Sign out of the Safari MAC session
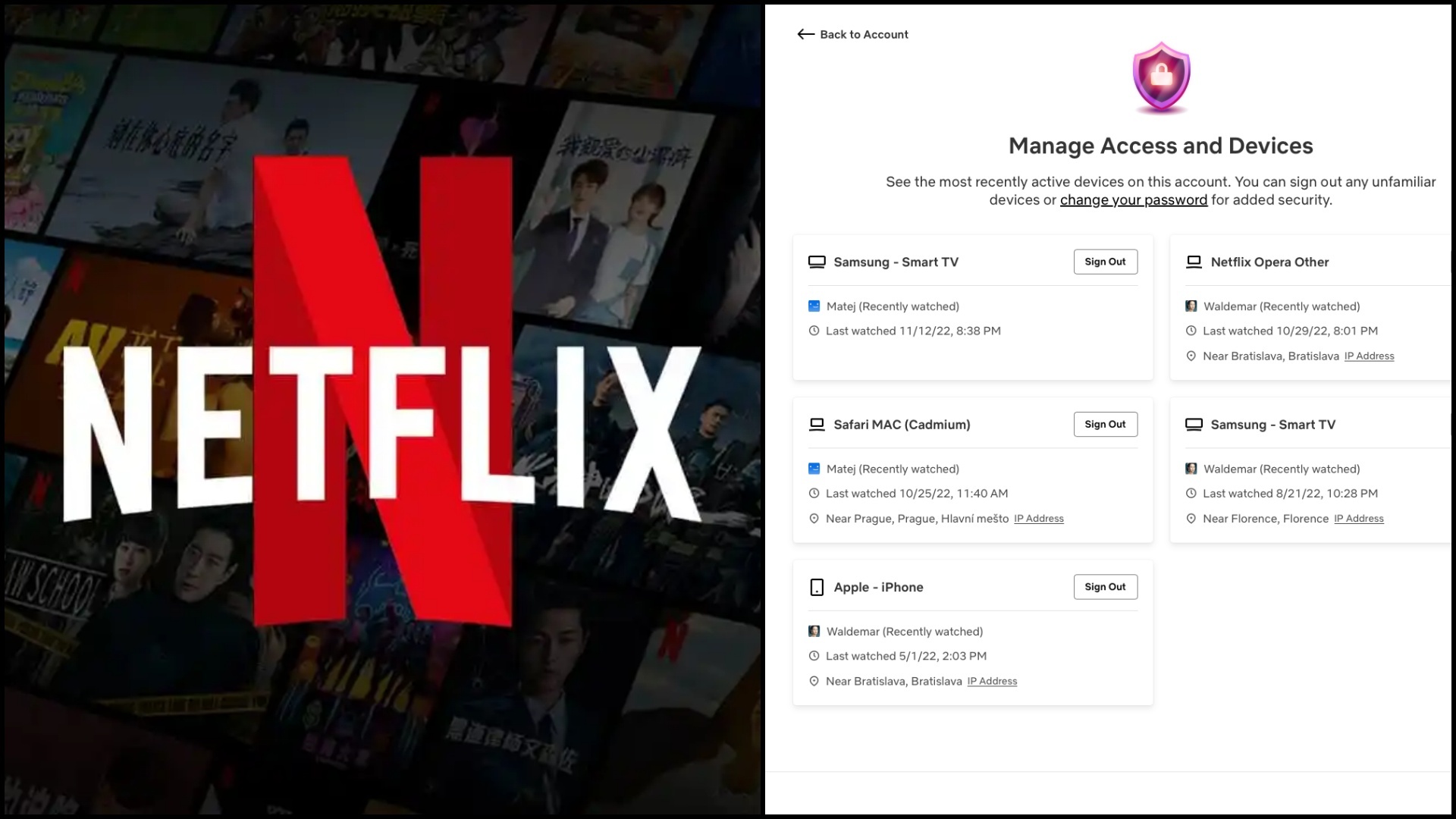This screenshot has width=1456, height=819. tap(1105, 424)
